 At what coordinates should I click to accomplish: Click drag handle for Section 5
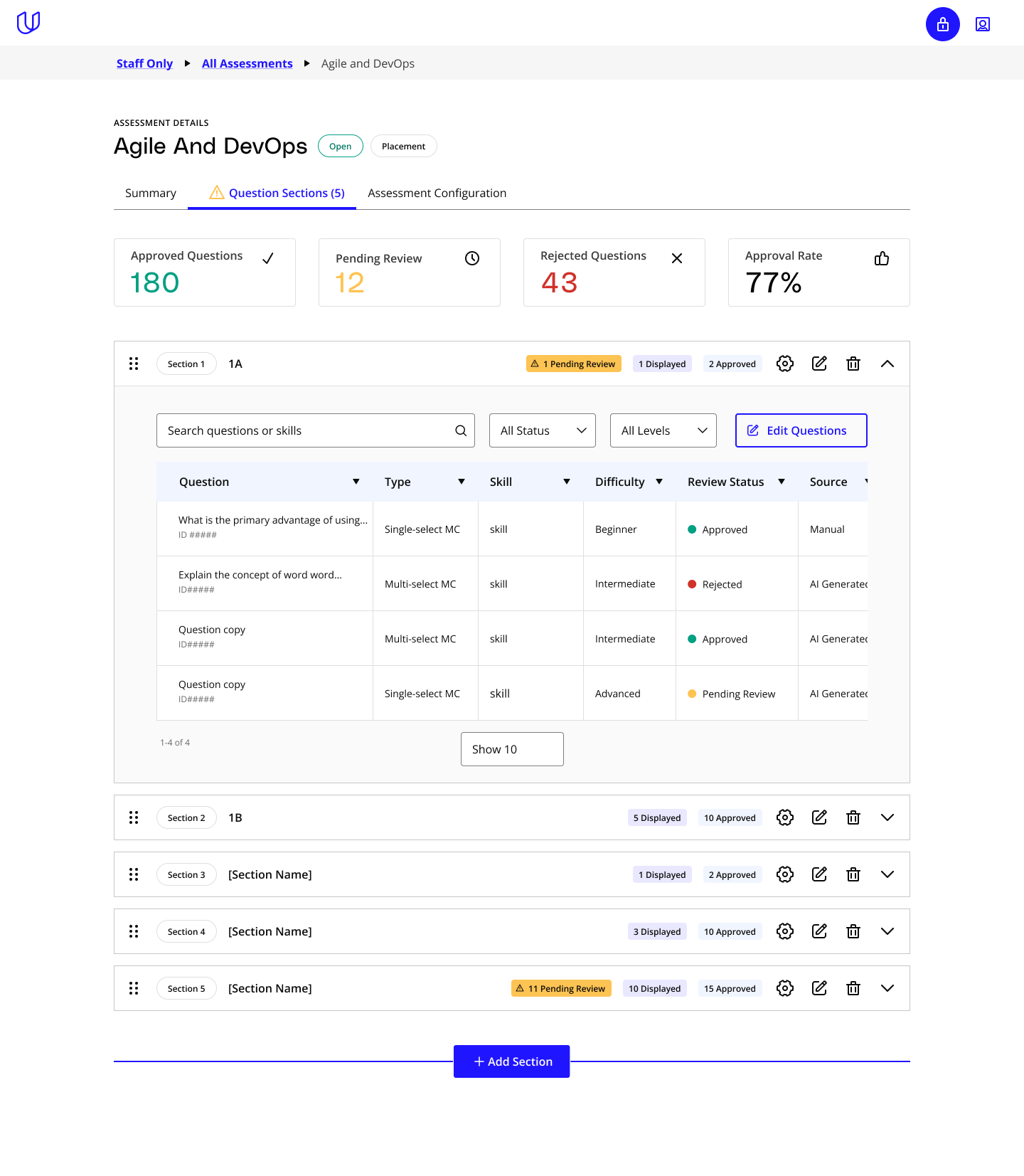134,988
